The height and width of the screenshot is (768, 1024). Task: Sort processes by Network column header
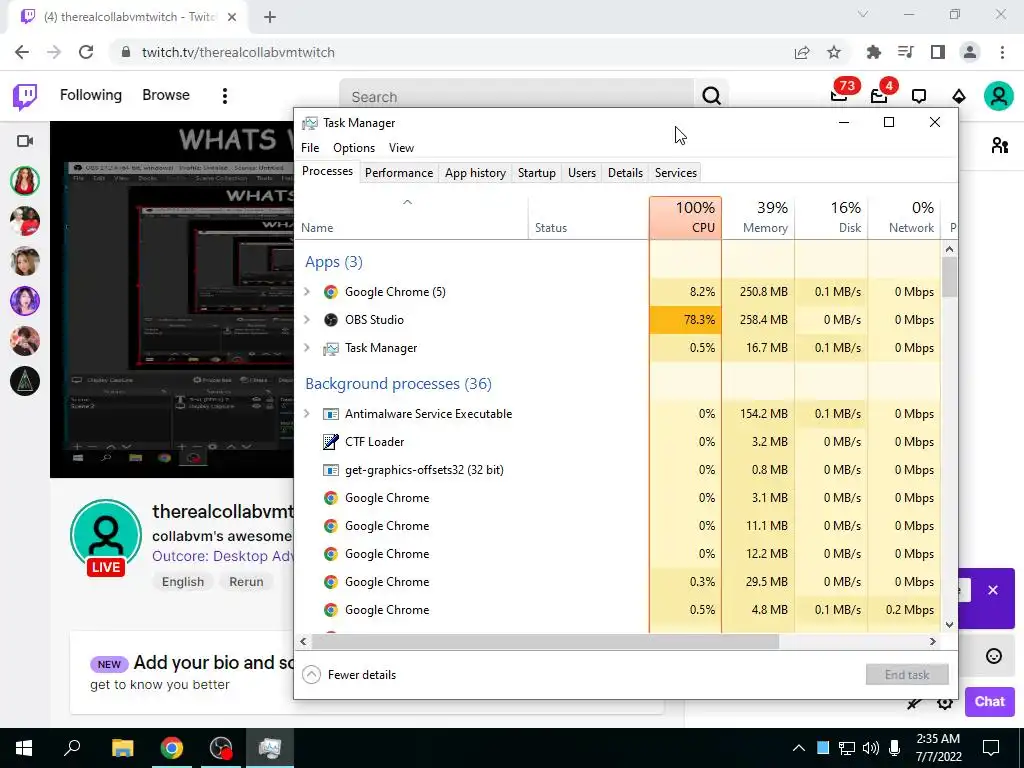[904, 217]
